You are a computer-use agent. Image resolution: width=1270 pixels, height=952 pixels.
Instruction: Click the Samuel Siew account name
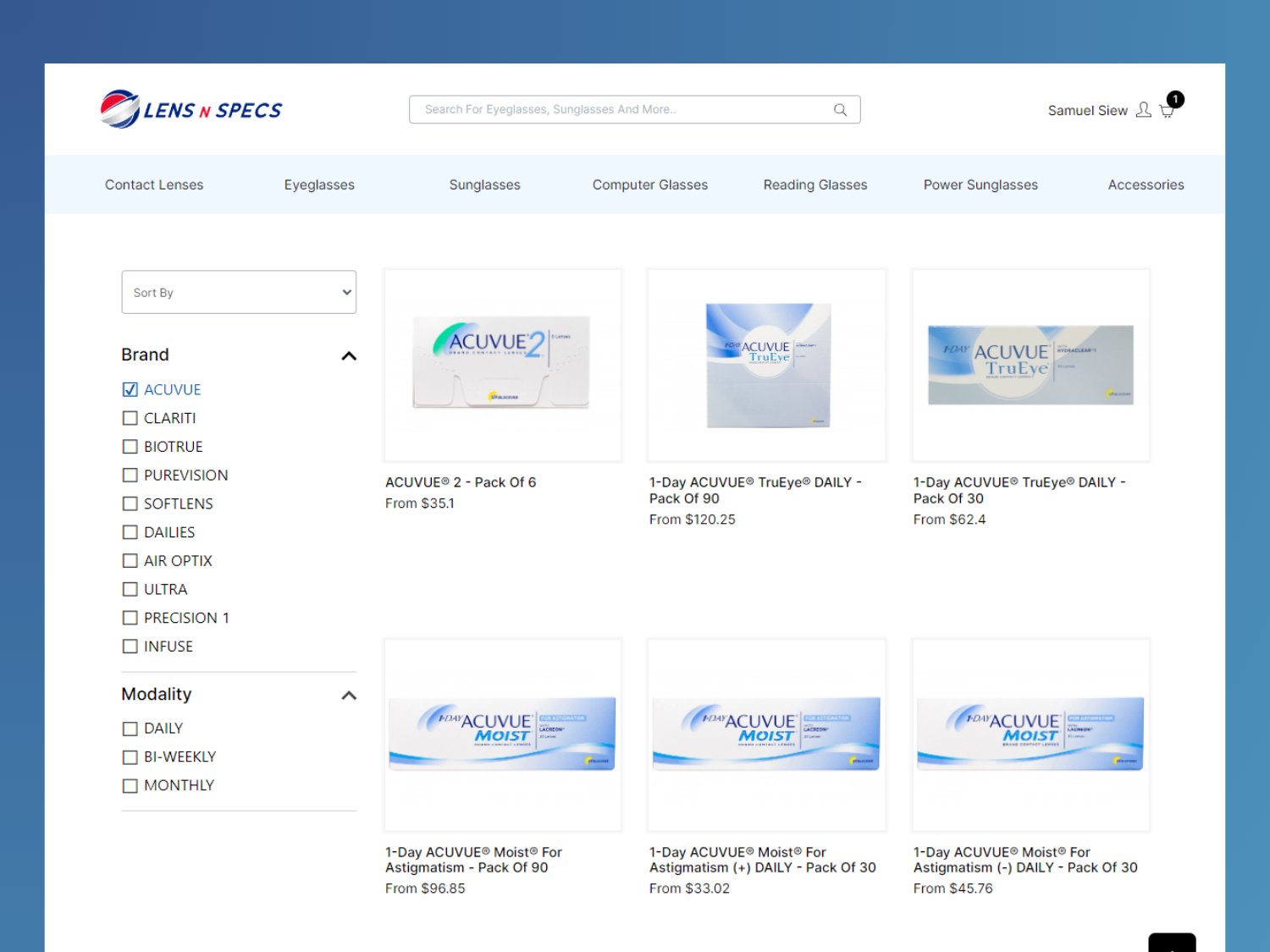(x=1087, y=111)
